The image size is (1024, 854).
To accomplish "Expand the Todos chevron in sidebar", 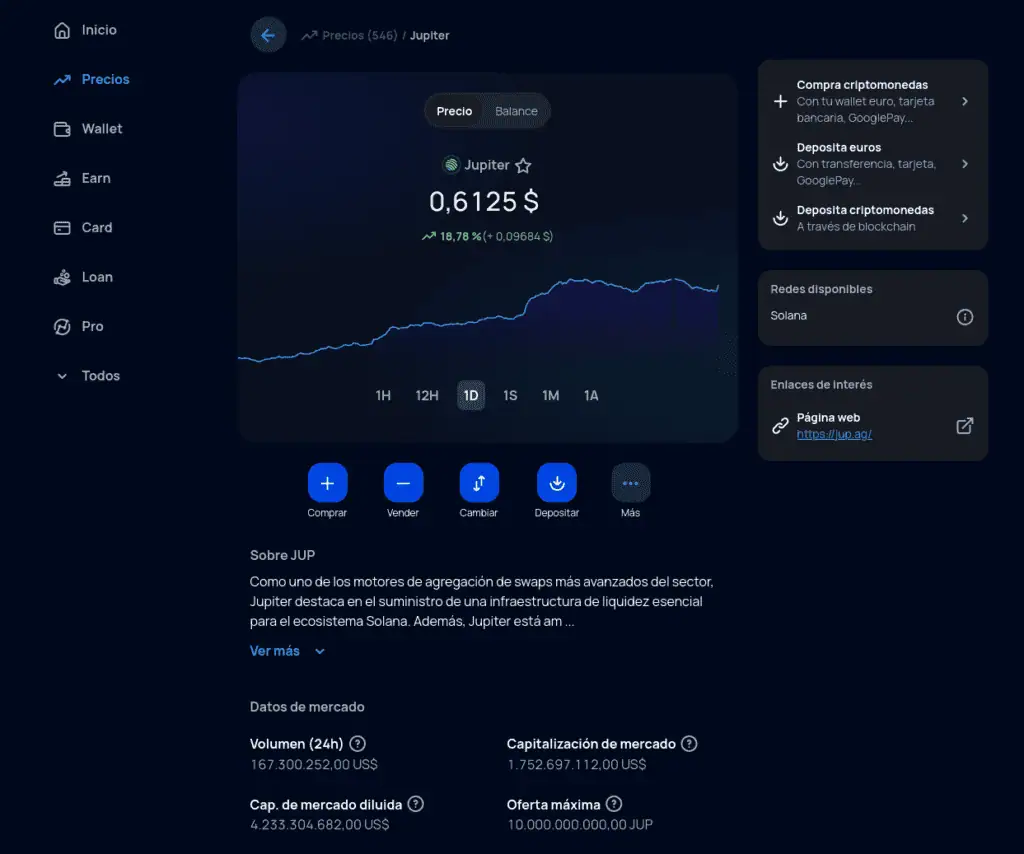I will 62,376.
